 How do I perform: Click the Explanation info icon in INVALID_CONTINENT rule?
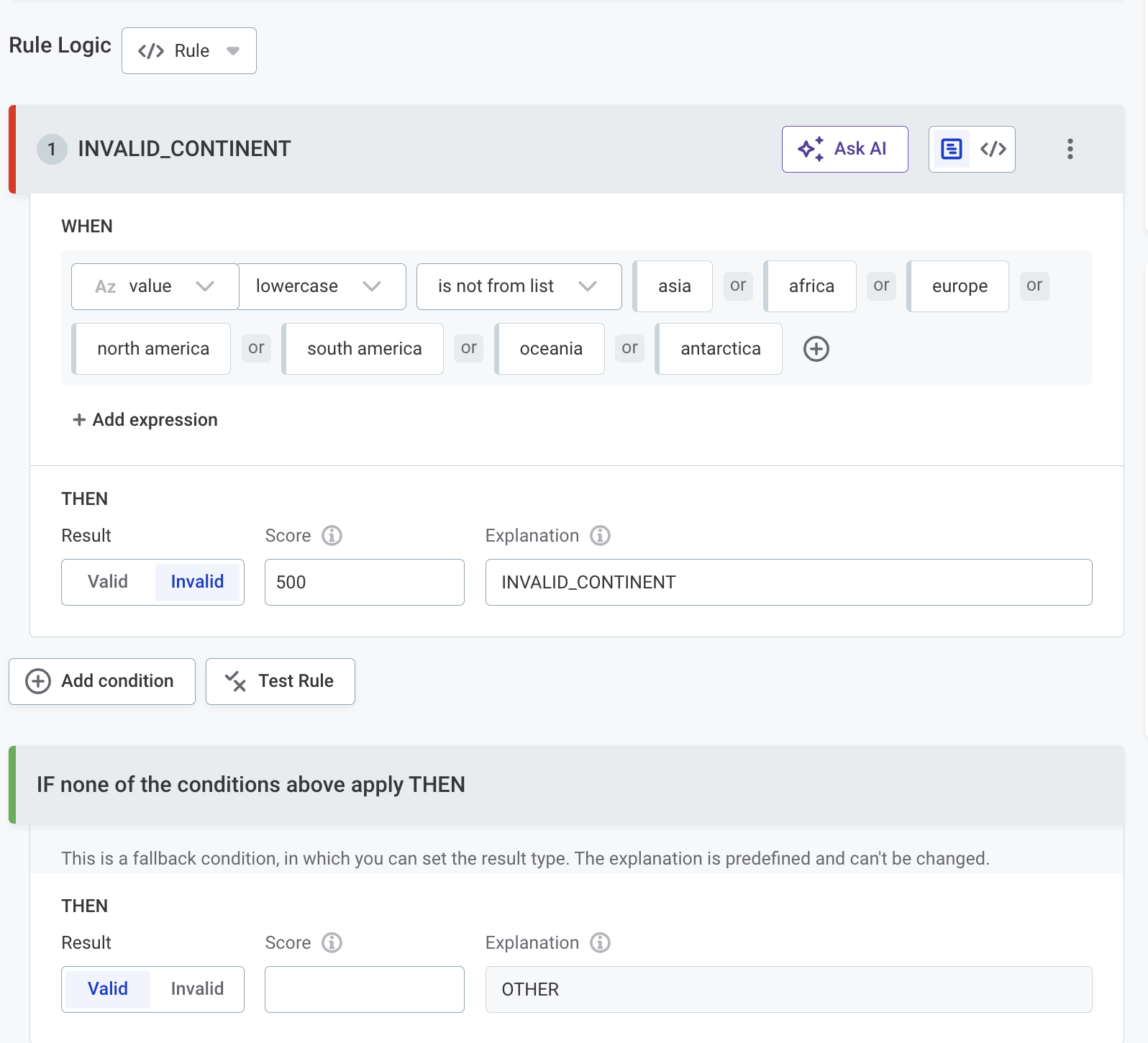(600, 536)
